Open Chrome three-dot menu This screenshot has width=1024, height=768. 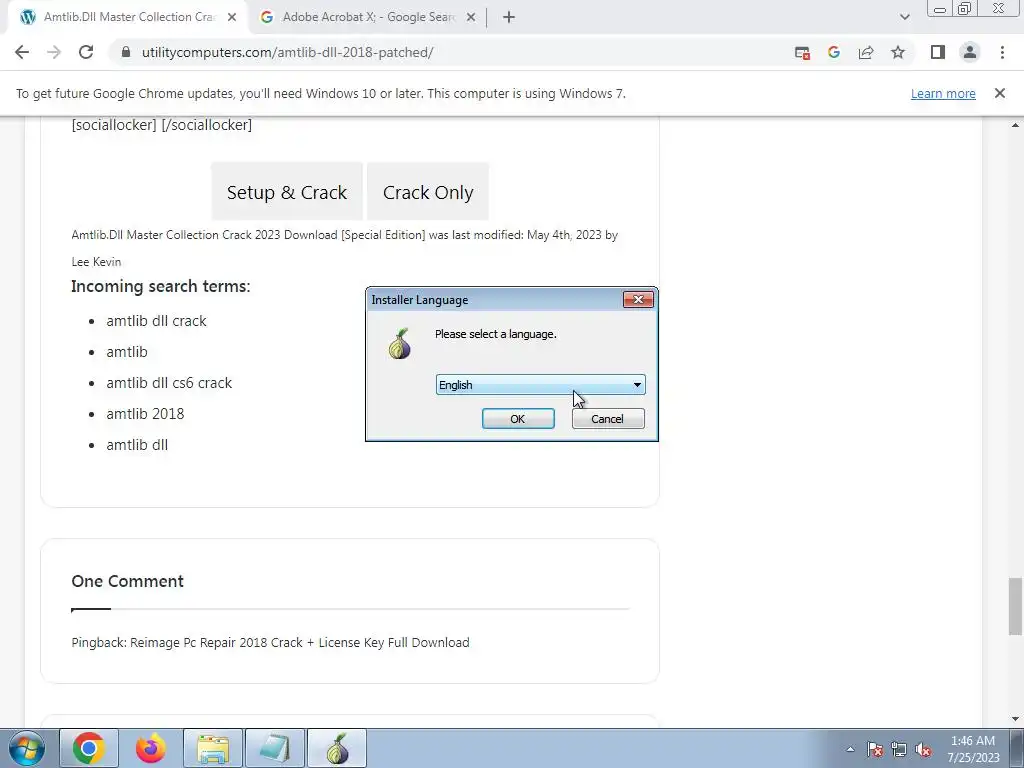click(x=1002, y=52)
